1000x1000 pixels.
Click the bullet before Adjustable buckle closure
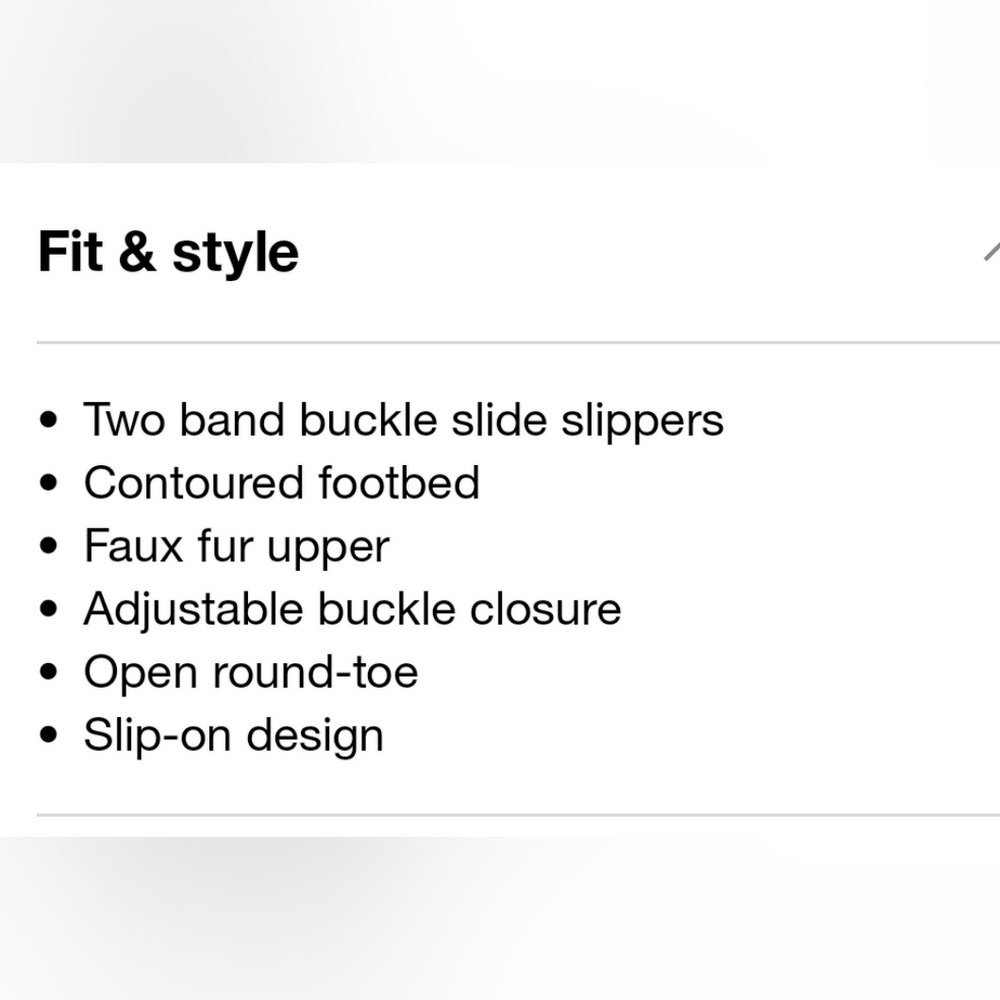point(48,609)
